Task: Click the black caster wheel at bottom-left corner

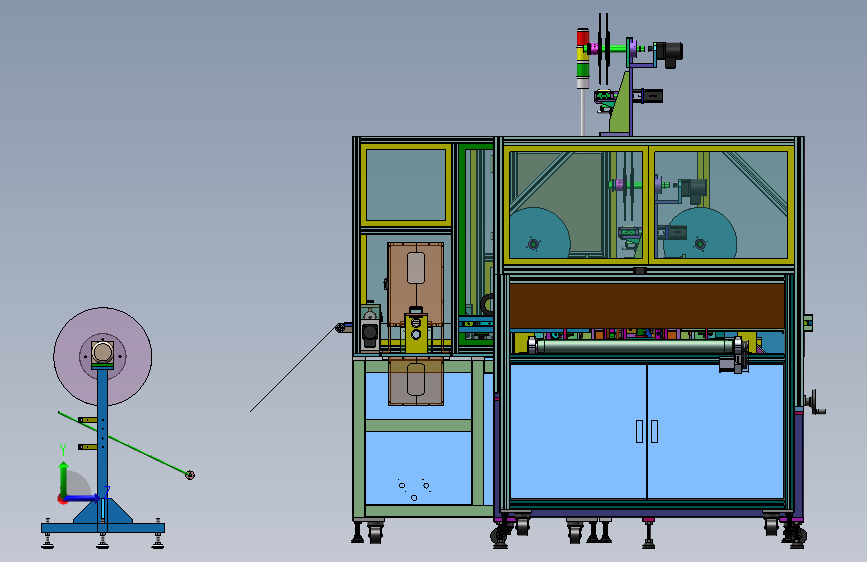Action: pos(375,533)
